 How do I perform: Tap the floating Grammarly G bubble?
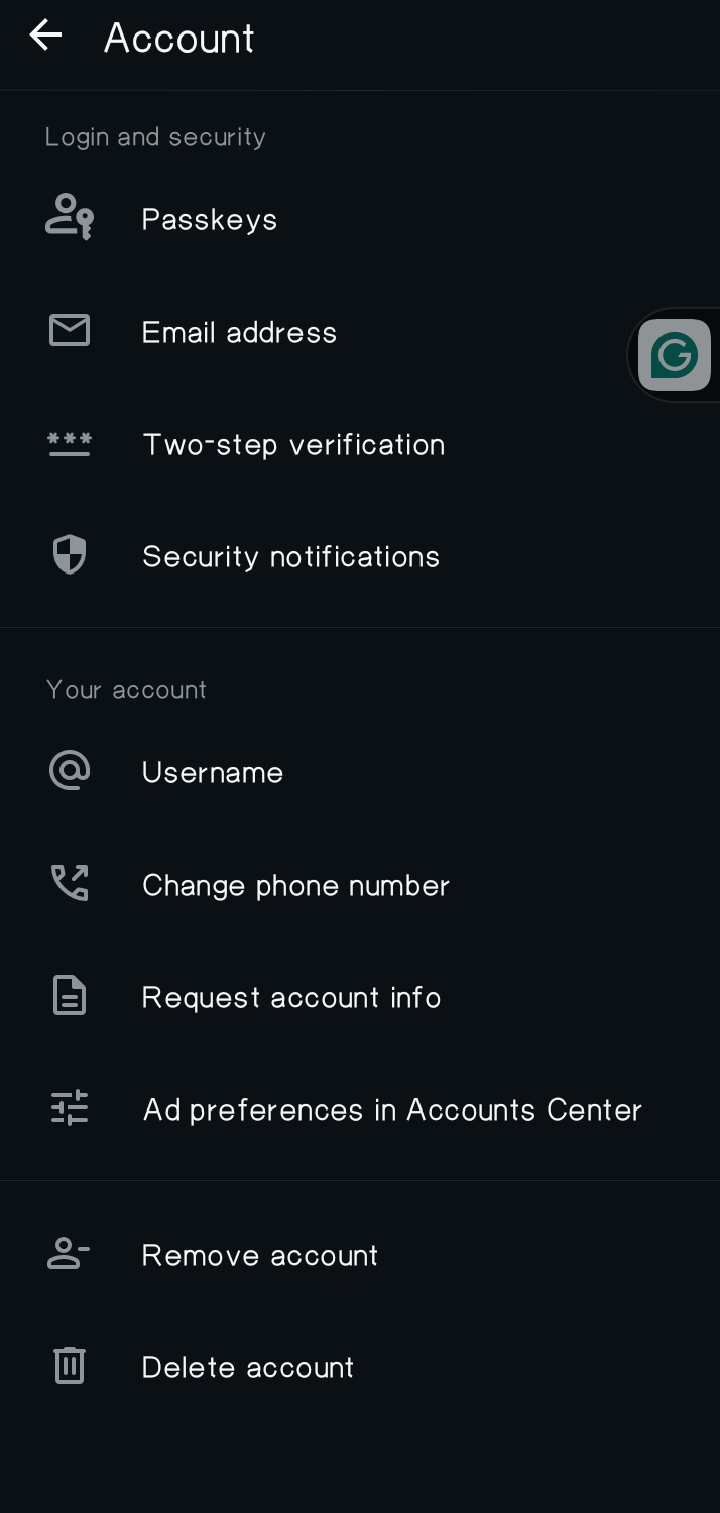click(675, 355)
